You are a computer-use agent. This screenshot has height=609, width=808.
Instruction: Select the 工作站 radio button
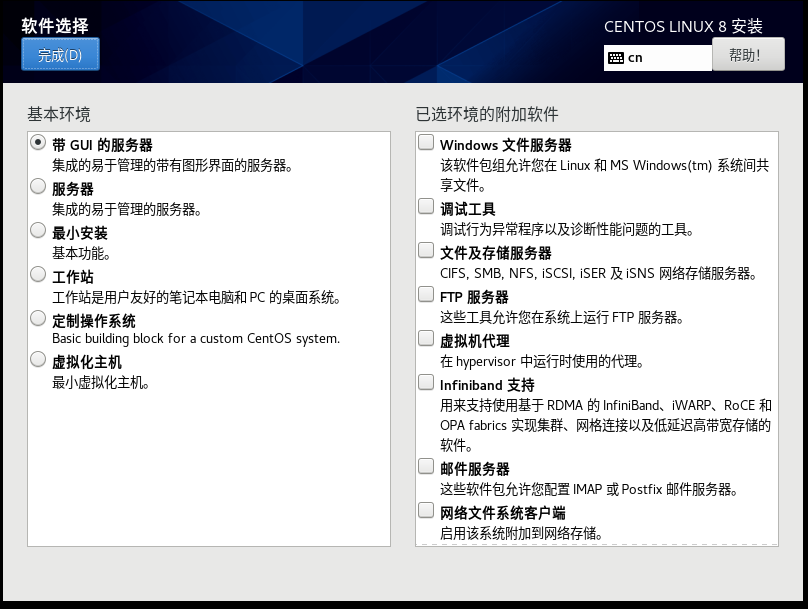(x=38, y=274)
